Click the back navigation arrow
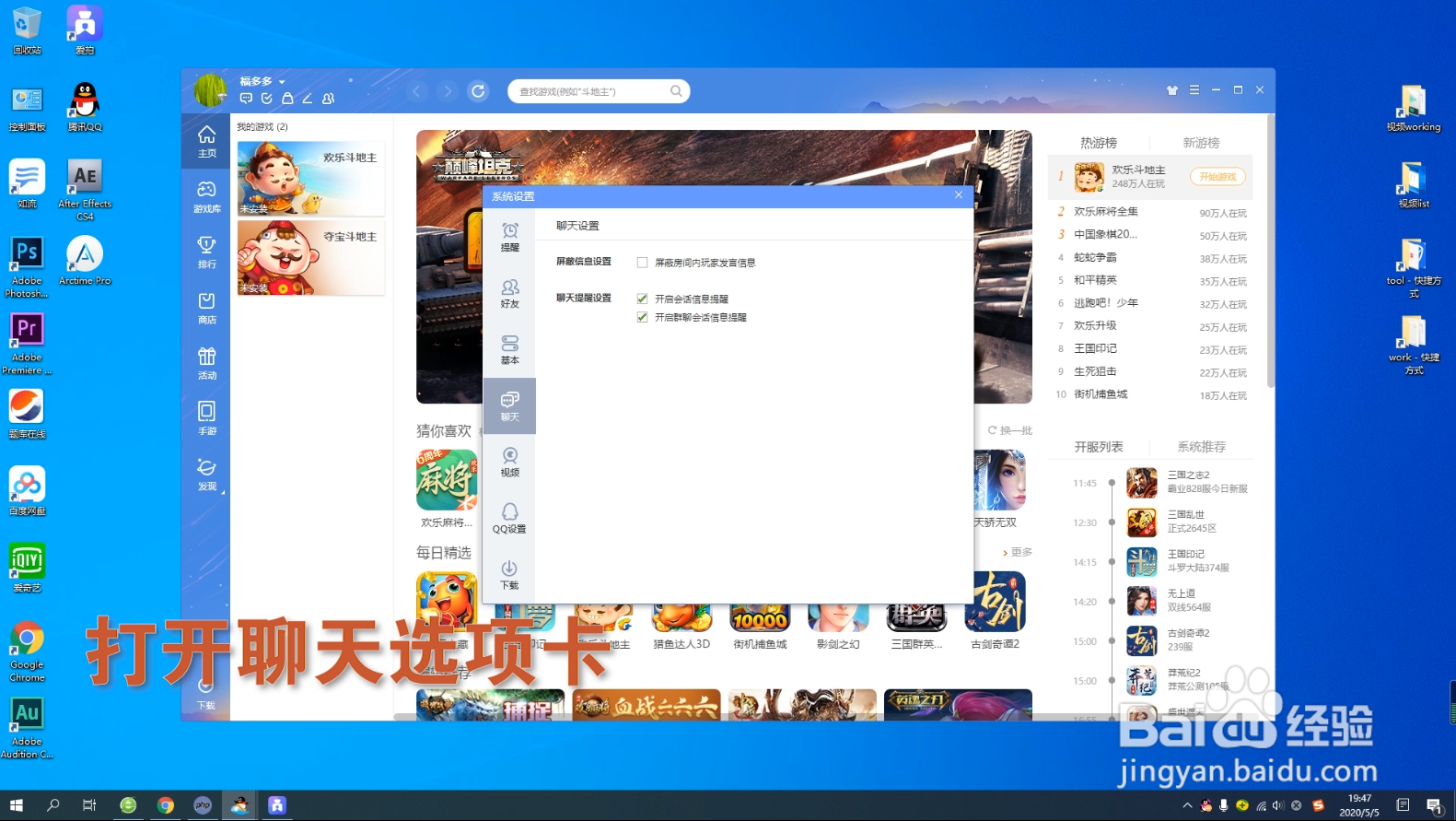Image resolution: width=1456 pixels, height=821 pixels. [x=416, y=91]
